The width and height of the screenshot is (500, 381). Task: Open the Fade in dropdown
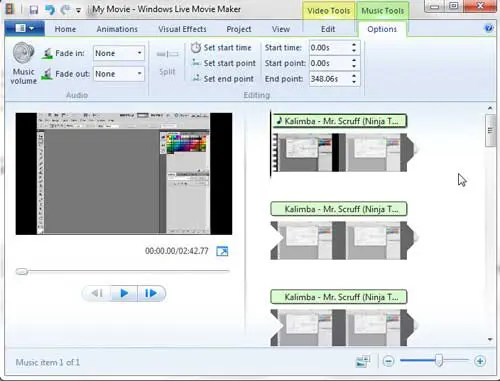[x=119, y=53]
